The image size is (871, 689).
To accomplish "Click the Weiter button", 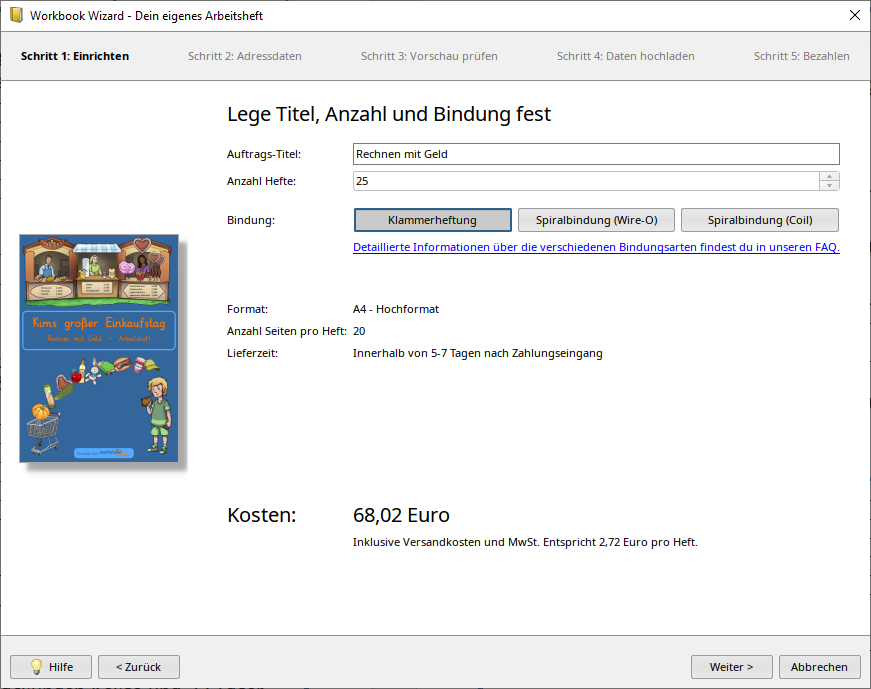I will click(x=731, y=667).
